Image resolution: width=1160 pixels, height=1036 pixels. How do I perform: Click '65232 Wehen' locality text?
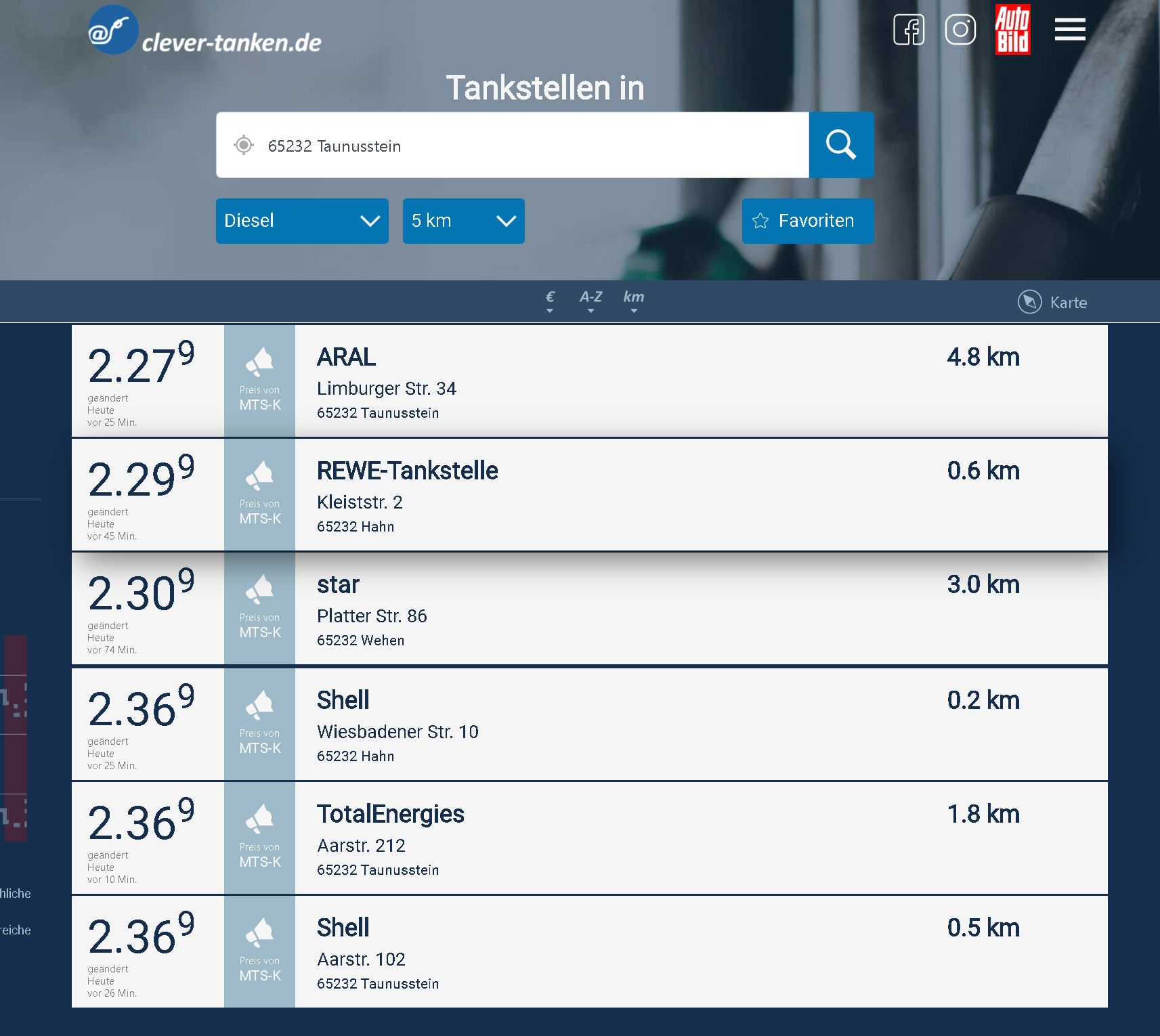click(360, 640)
